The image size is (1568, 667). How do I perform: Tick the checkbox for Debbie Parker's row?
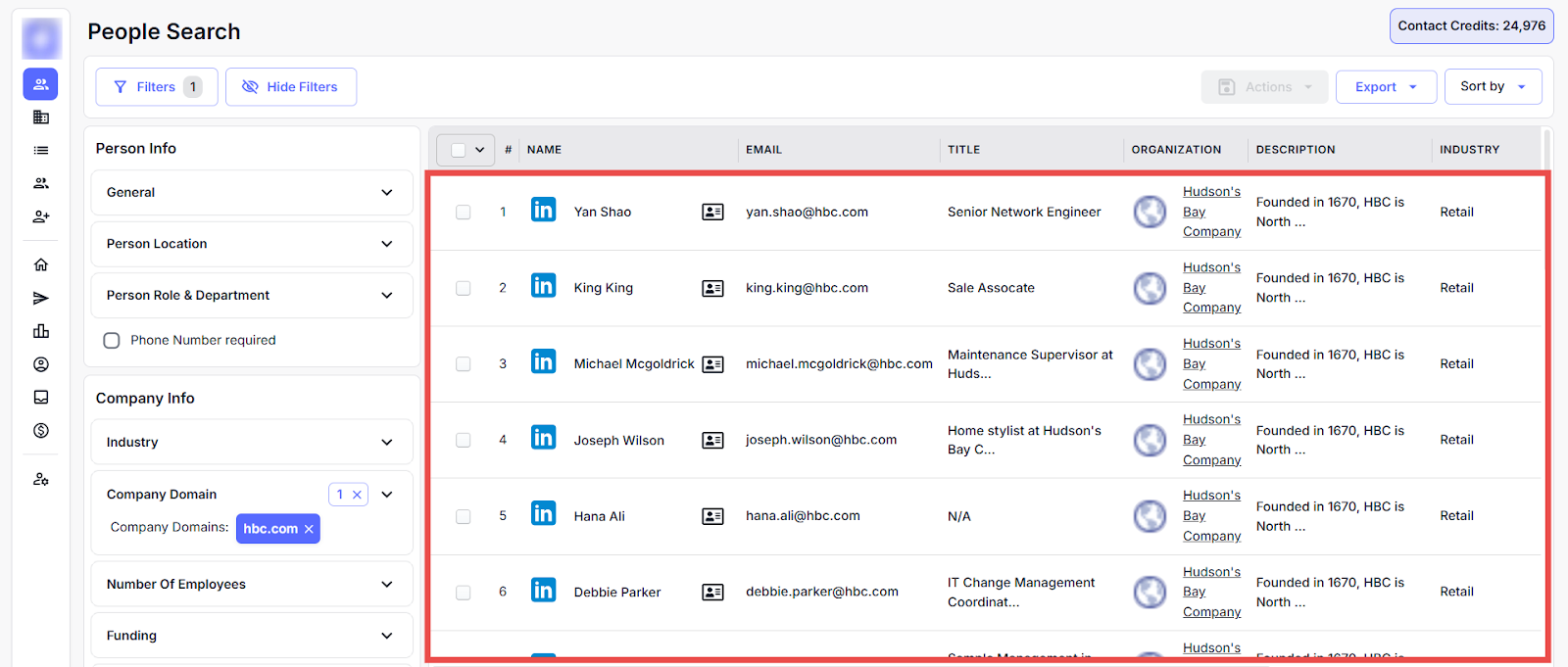(463, 593)
